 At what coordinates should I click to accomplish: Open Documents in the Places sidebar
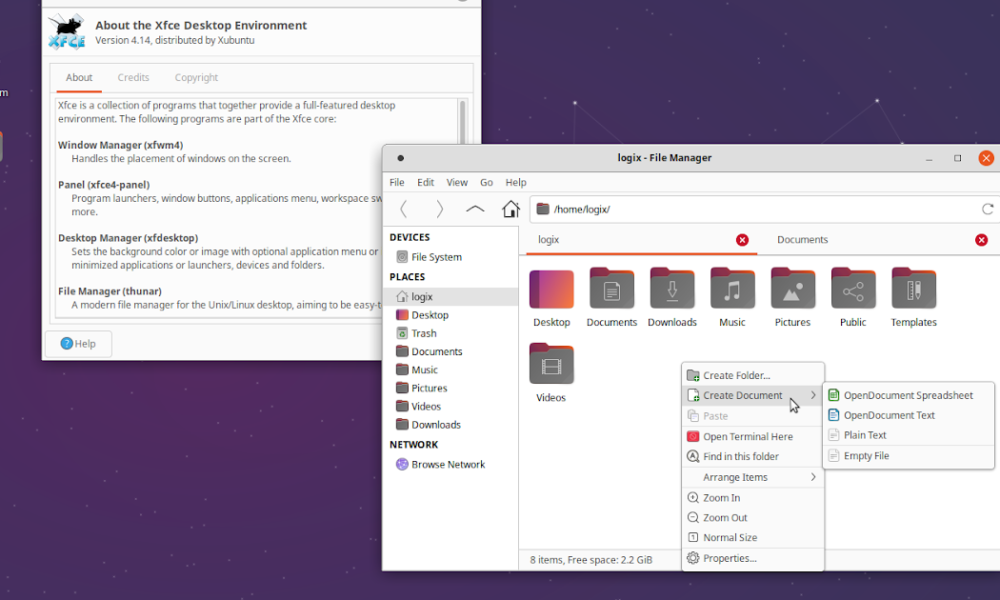click(429, 351)
